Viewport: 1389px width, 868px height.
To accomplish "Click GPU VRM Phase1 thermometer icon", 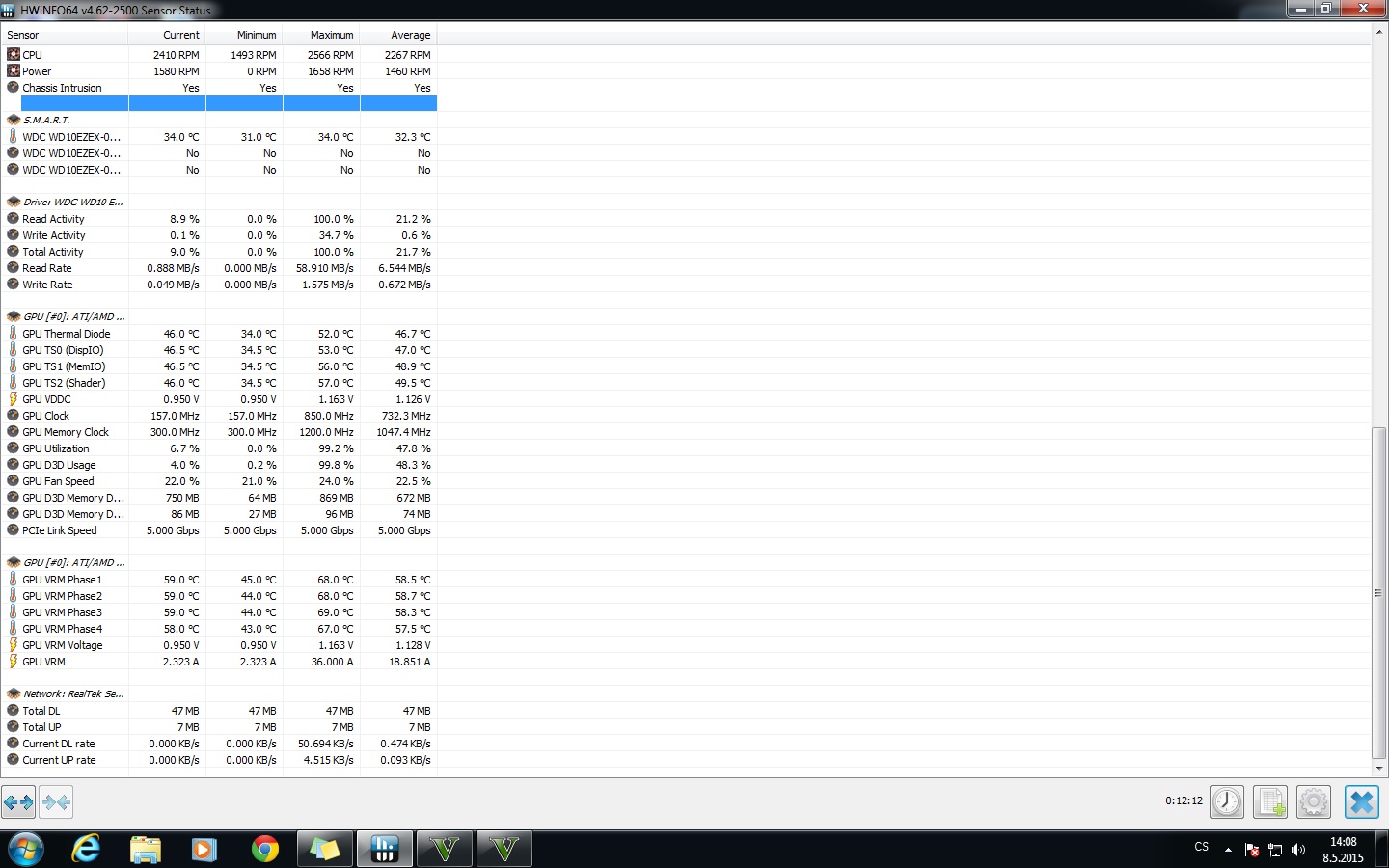I will click(x=14, y=580).
